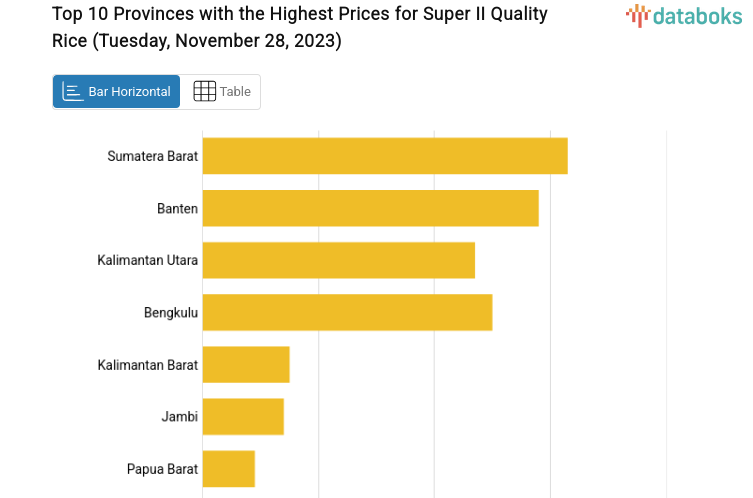
Task: Select the Papua Barat bar
Action: pos(229,468)
